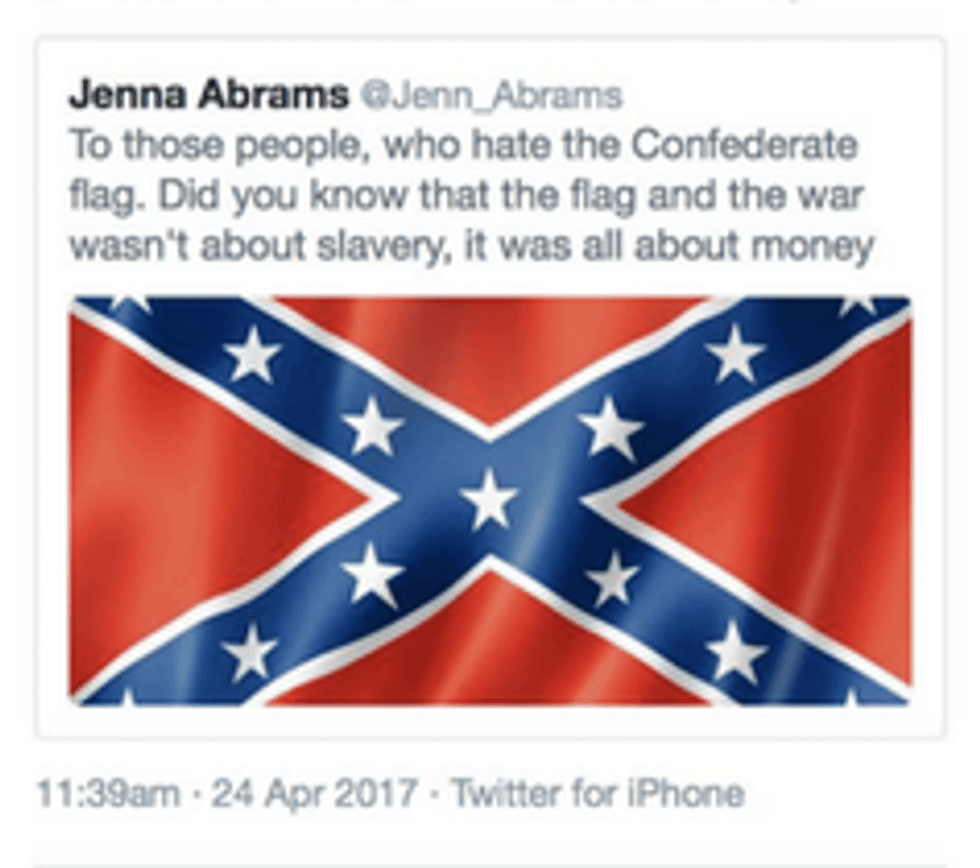Open the waving flag image attachment
This screenshot has width=980, height=868.
[489, 500]
